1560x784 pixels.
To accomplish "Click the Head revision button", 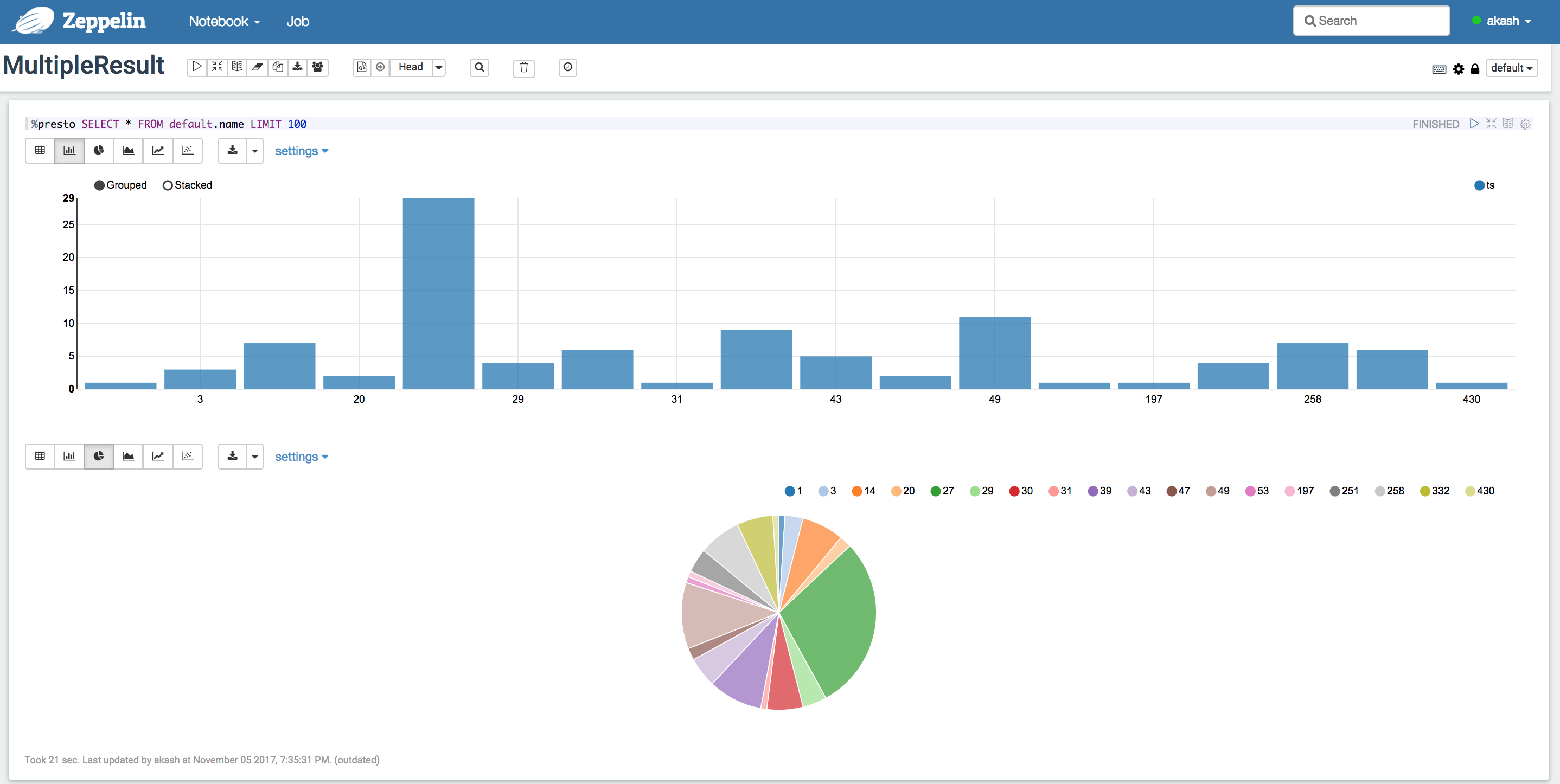I will pyautogui.click(x=410, y=67).
